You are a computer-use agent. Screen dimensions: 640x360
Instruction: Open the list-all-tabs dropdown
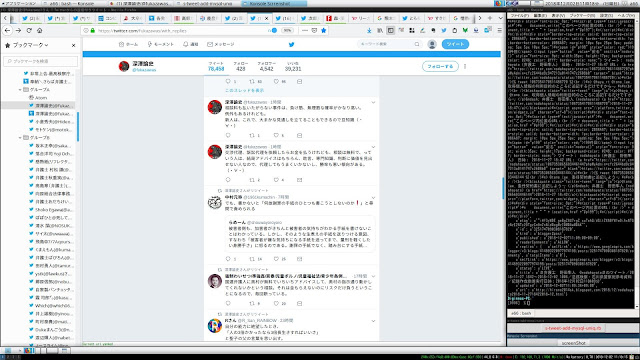coord(500,18)
